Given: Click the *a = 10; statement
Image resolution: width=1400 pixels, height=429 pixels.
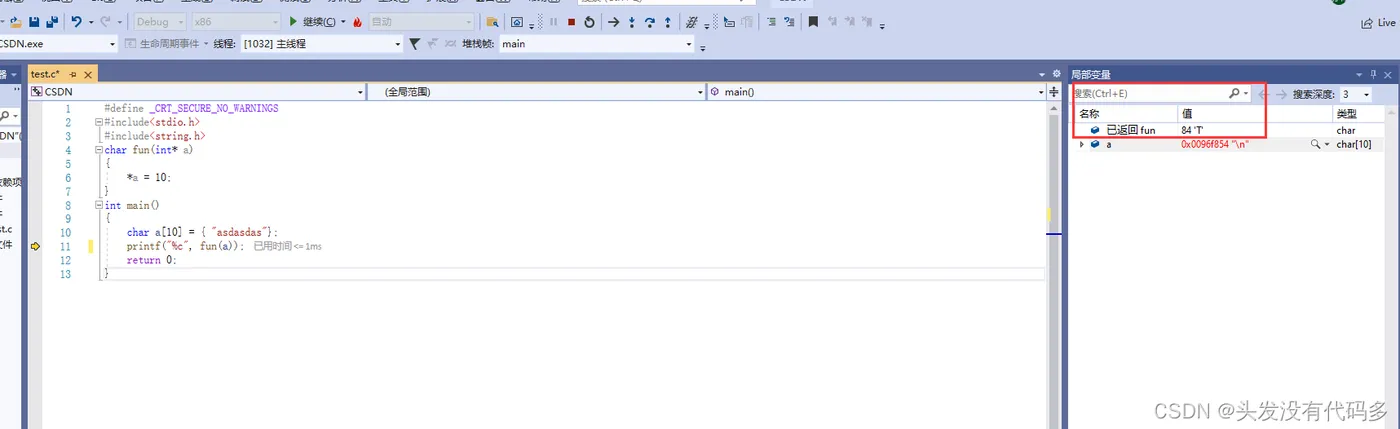Looking at the screenshot, I should point(149,177).
